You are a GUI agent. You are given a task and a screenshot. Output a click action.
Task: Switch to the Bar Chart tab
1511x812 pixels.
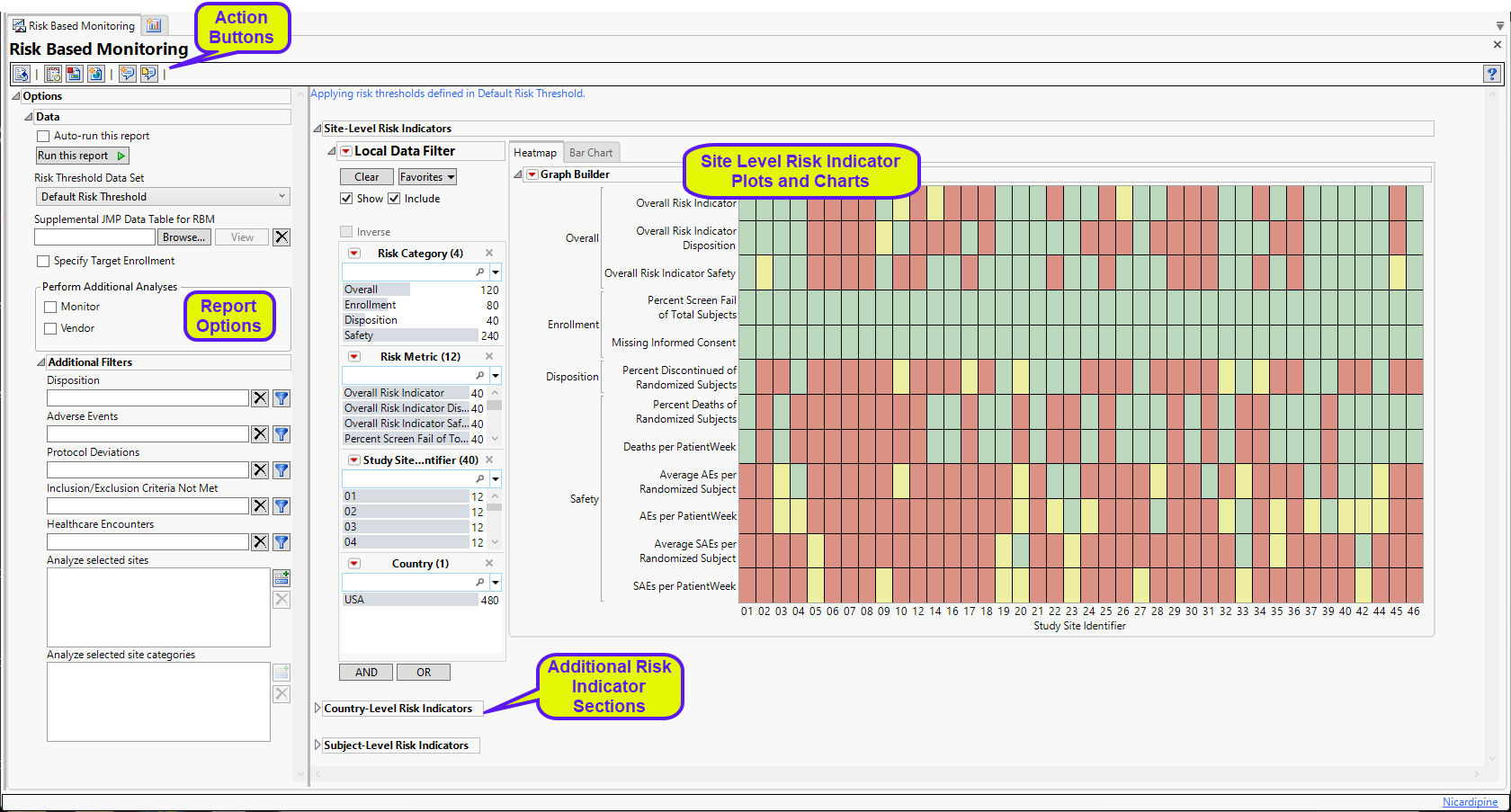591,153
